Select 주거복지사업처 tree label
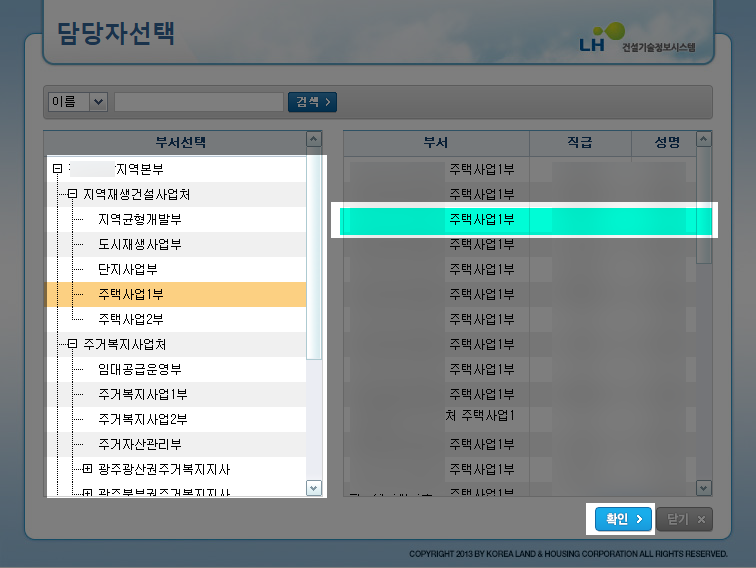756x568 pixels. click(x=125, y=344)
